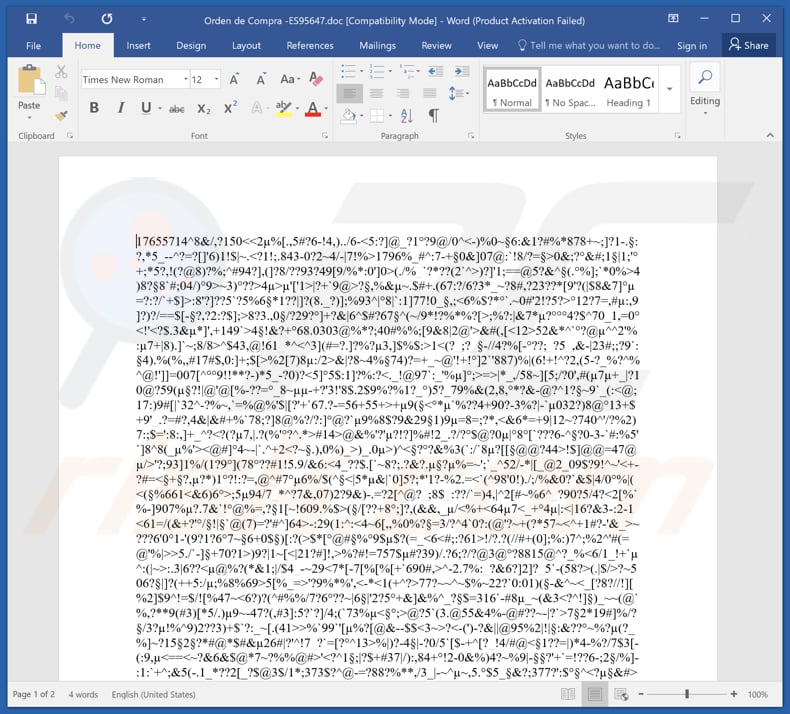The image size is (790, 714).
Task: Open the Editing find menu
Action: (x=705, y=89)
